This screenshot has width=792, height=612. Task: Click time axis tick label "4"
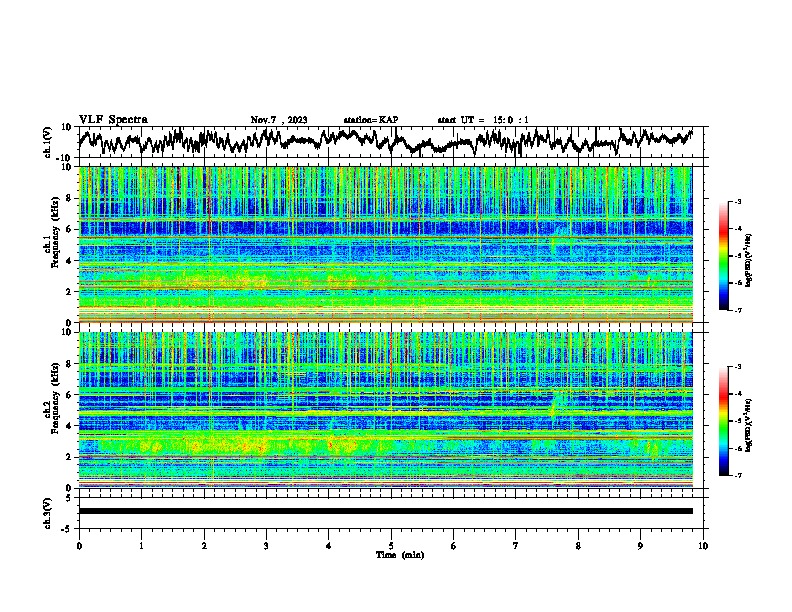[x=329, y=546]
